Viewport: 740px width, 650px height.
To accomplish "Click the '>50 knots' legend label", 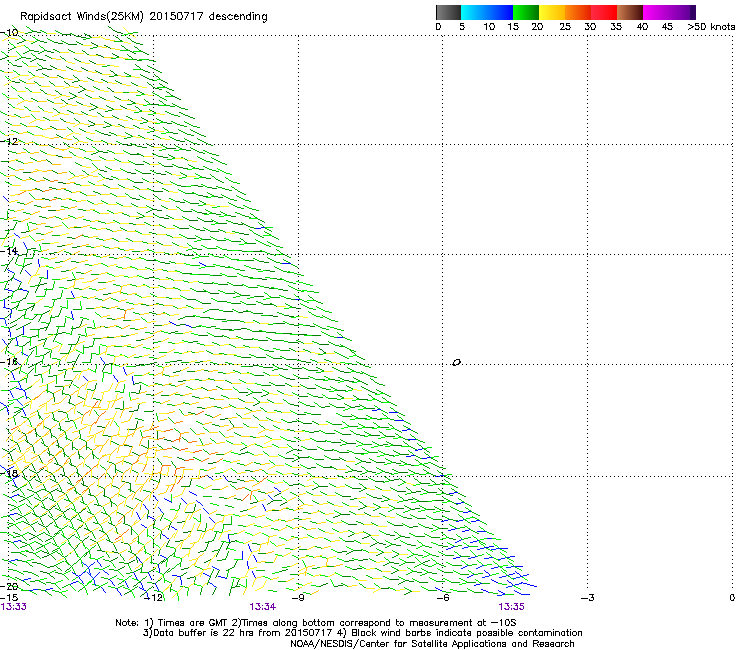I will tap(711, 27).
